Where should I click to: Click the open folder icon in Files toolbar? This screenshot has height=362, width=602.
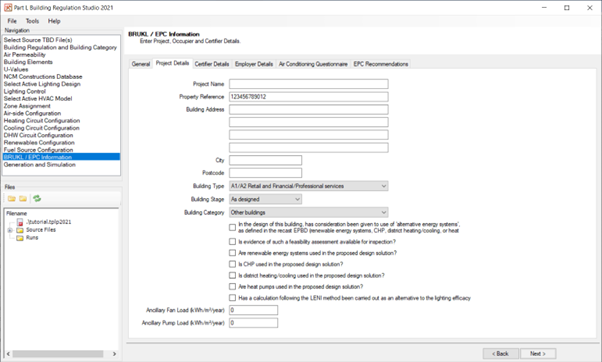pyautogui.click(x=12, y=198)
